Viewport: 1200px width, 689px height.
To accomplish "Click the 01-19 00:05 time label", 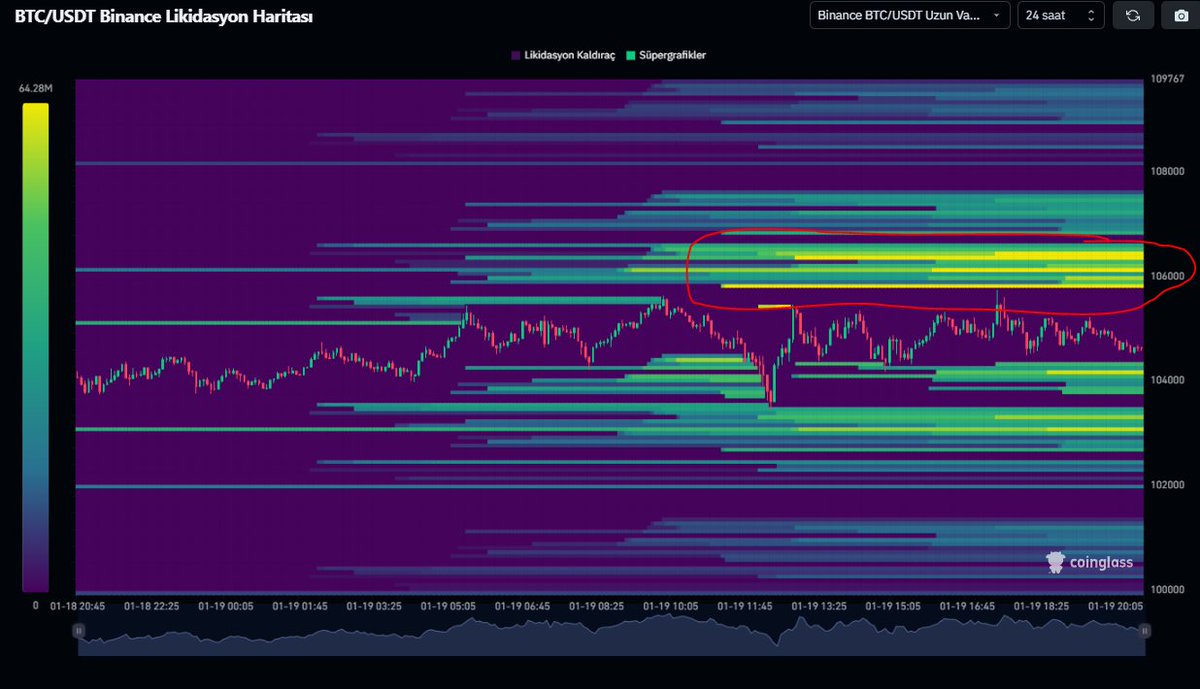I will click(225, 606).
